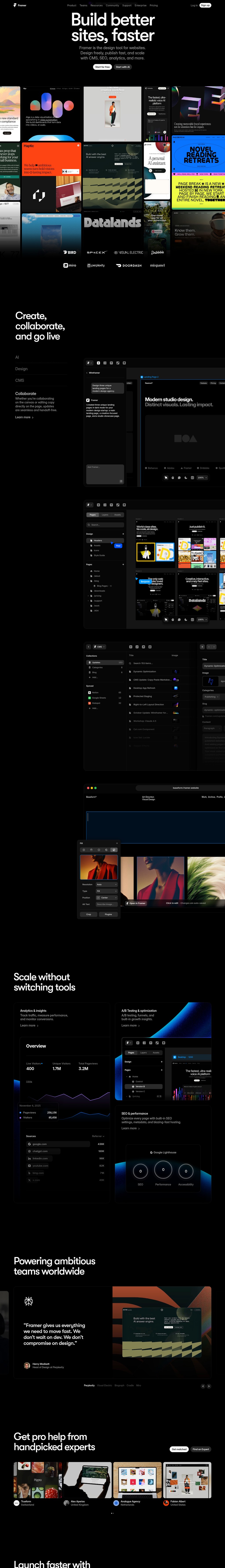The height and width of the screenshot is (1568, 225).
Task: Select the CMS feature tab
Action: pyautogui.click(x=20, y=380)
